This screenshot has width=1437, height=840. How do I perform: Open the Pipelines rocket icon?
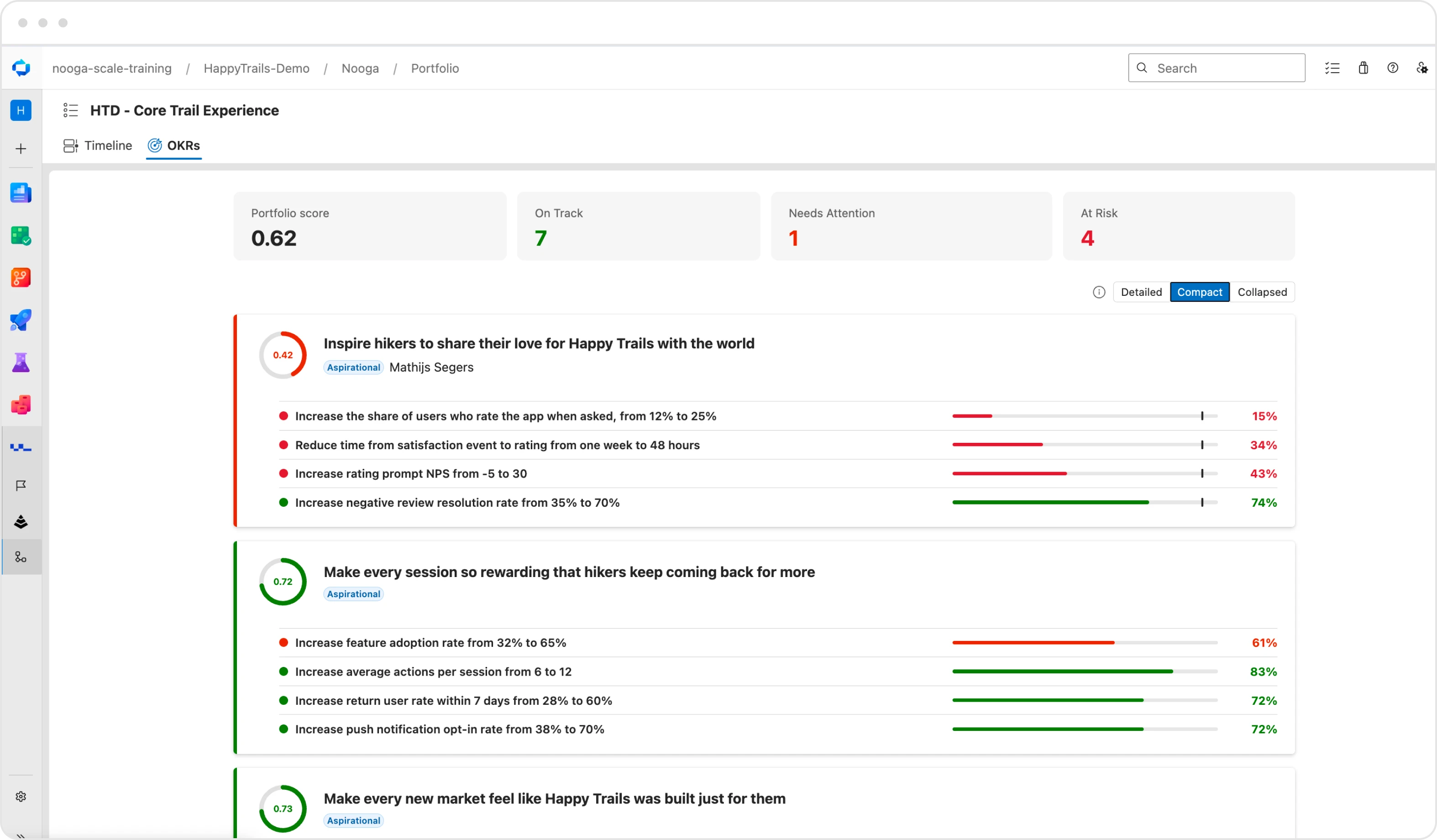click(x=21, y=320)
